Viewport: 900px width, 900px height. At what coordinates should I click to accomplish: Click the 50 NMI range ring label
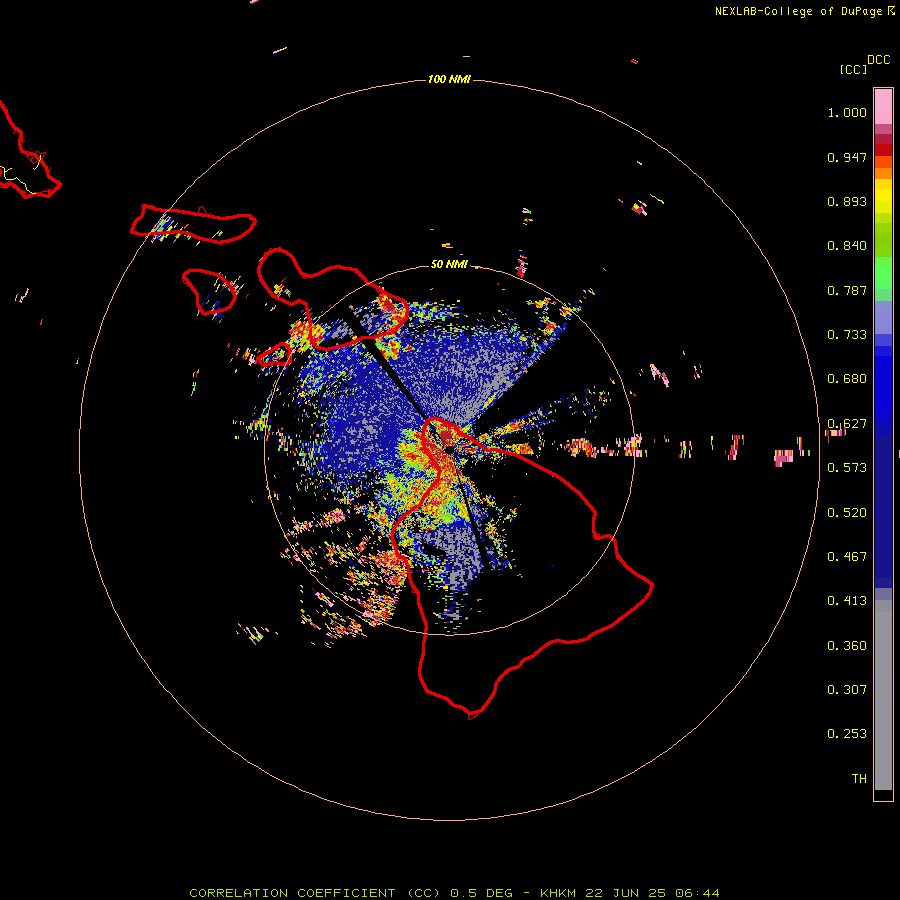(449, 264)
